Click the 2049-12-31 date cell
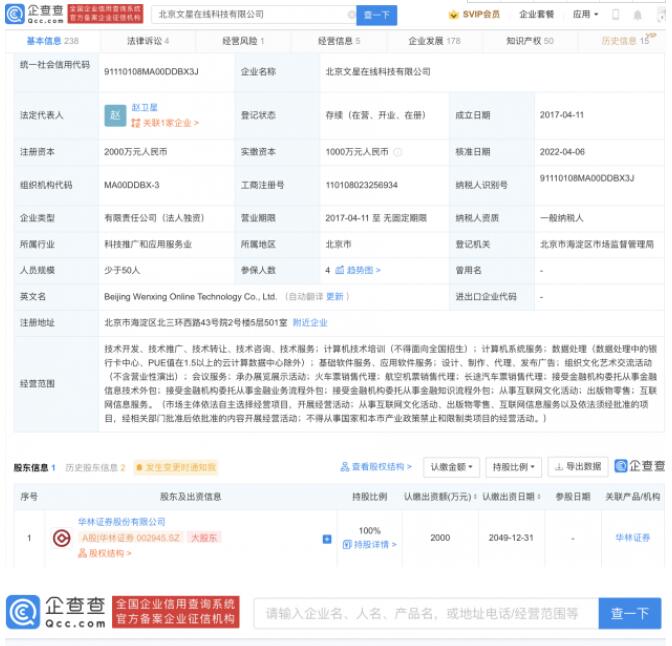Image resolution: width=672 pixels, height=646 pixels. [x=511, y=538]
